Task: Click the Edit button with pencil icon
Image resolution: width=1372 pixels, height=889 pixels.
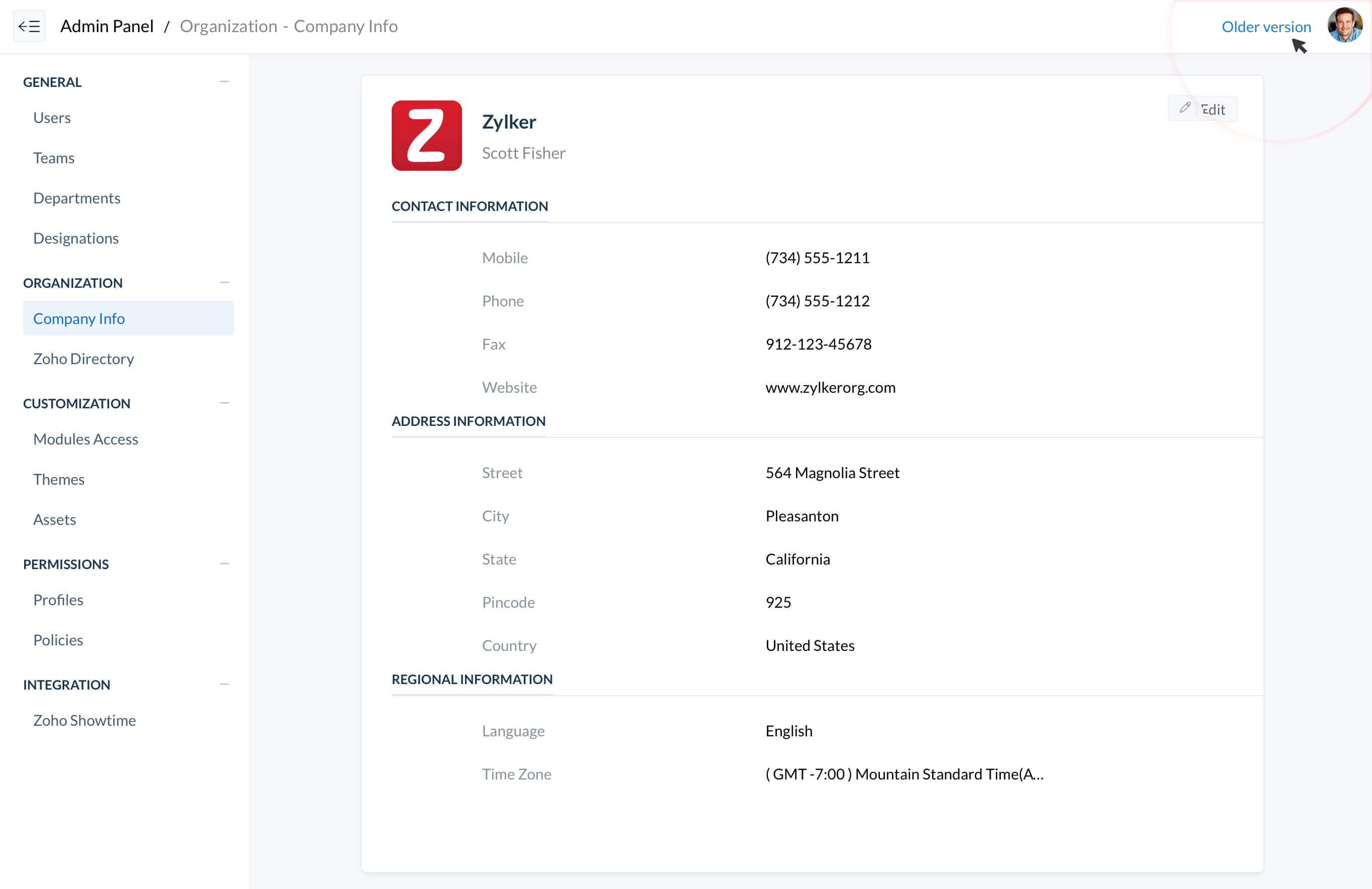Action: click(x=1203, y=108)
